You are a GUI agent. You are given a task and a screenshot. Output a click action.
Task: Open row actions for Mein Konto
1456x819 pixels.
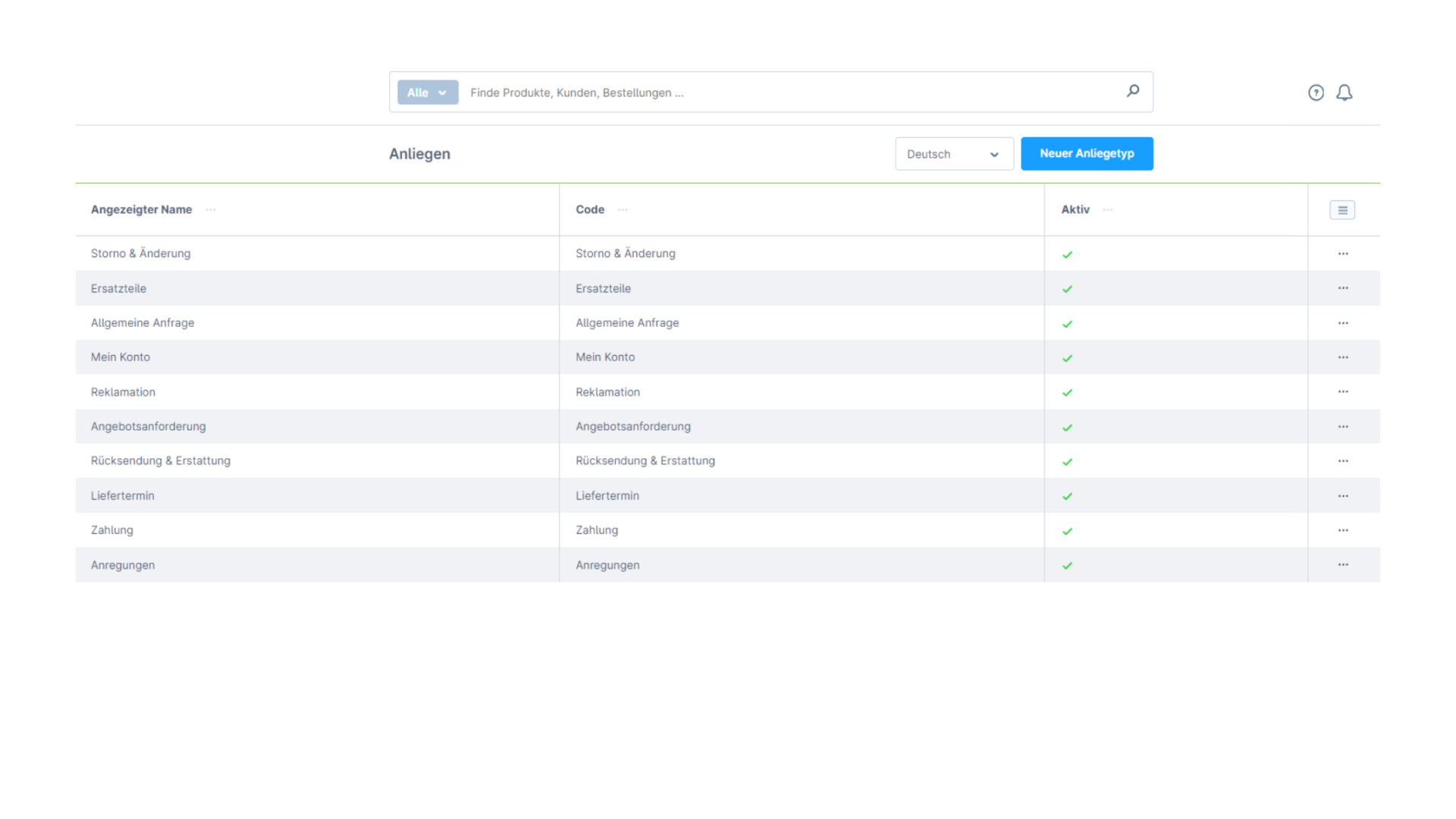(1343, 357)
